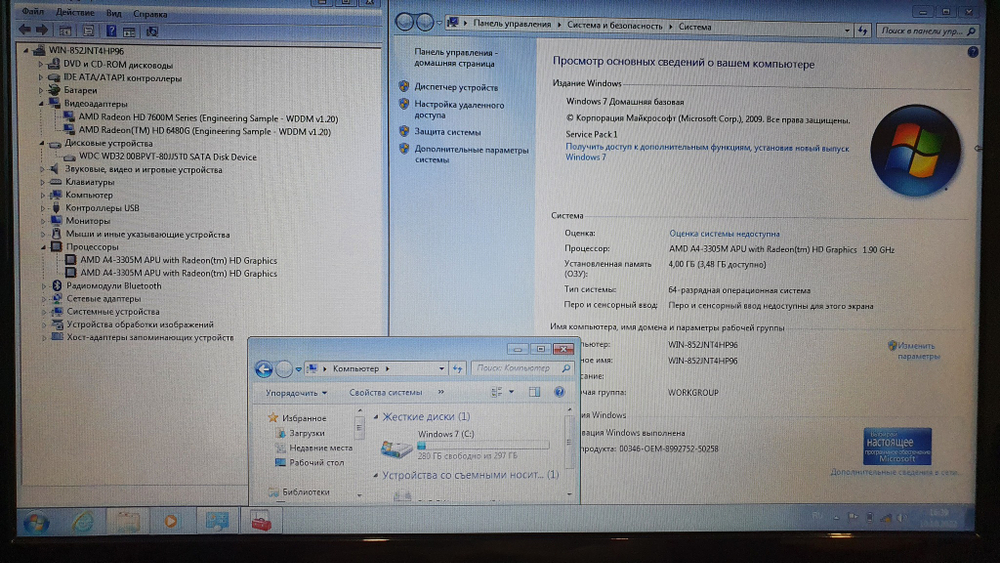Click Поиск: Компьютер search field

(522, 368)
